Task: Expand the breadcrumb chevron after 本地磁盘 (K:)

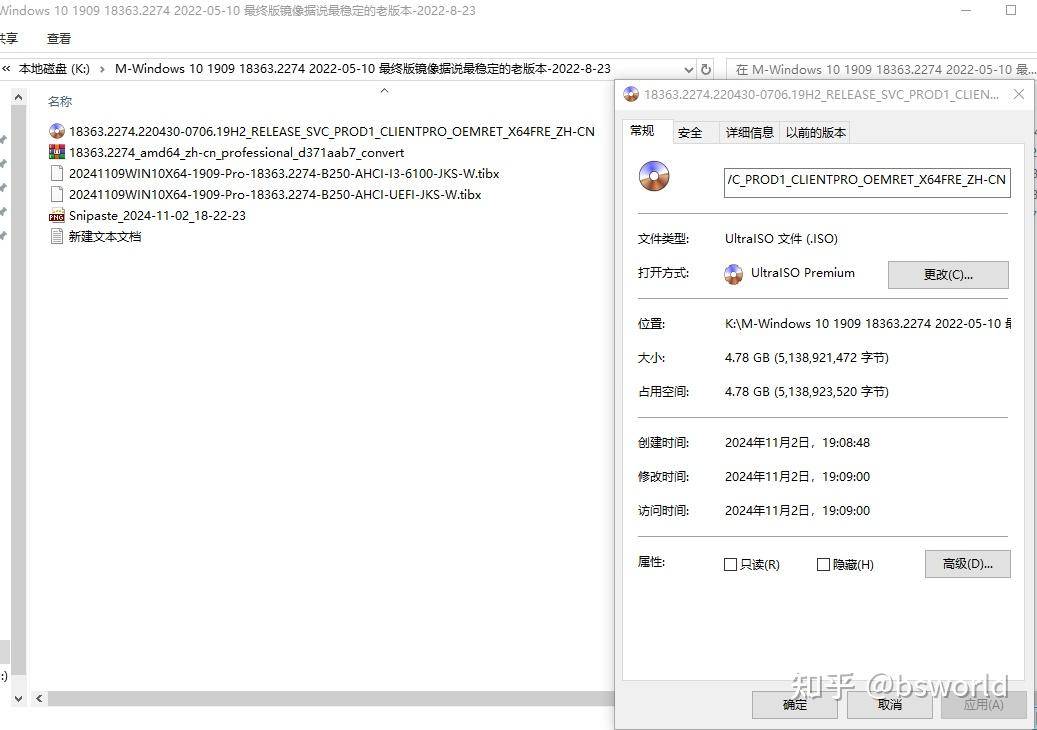Action: [102, 69]
